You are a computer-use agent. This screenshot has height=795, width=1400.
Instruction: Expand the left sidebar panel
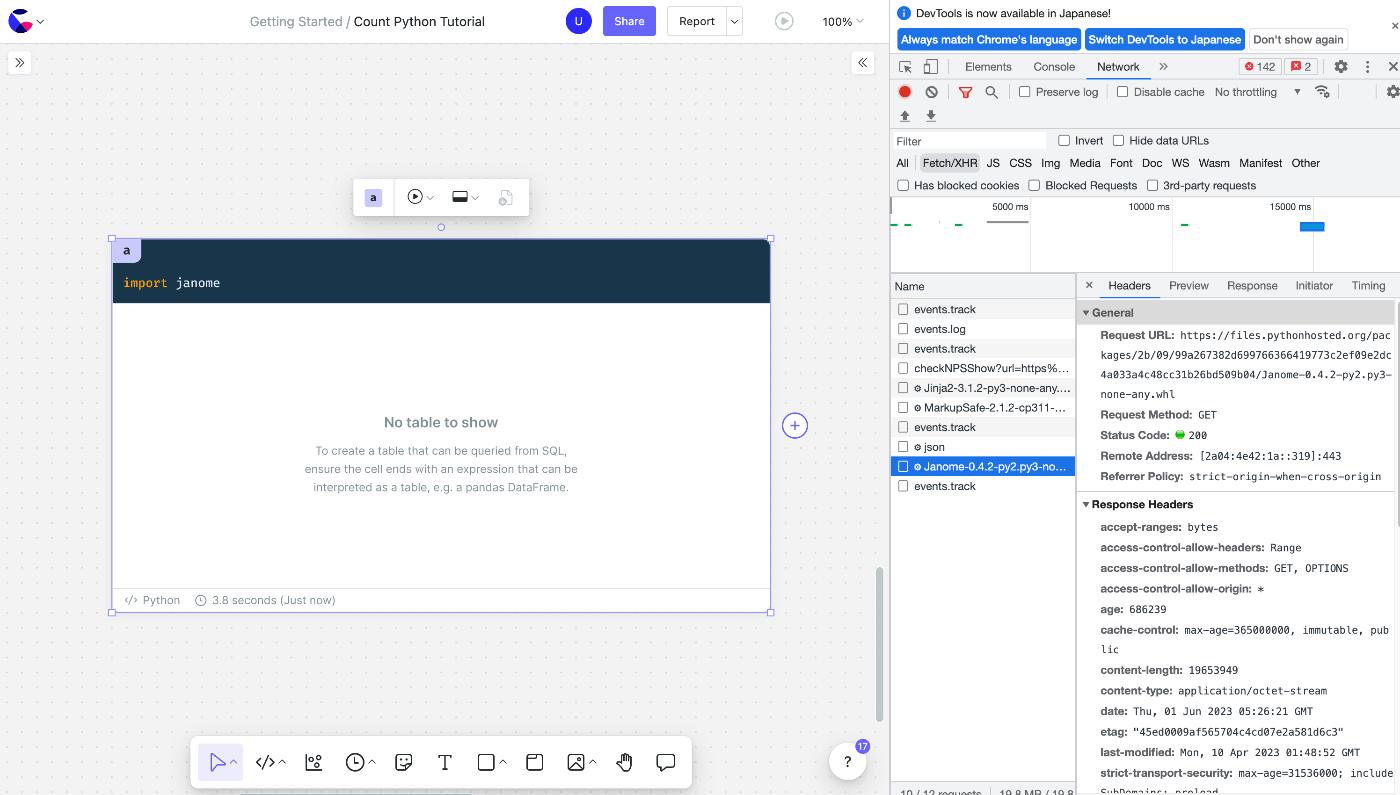[20, 63]
